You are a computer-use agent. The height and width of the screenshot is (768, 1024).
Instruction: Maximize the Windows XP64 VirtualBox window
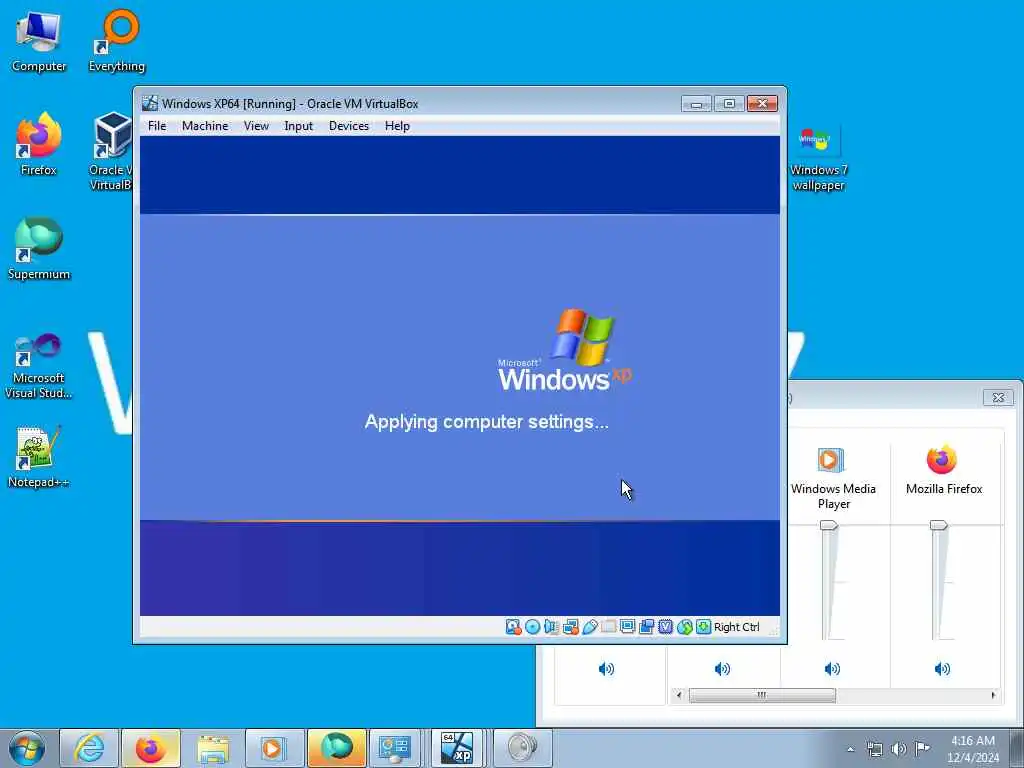tap(729, 104)
